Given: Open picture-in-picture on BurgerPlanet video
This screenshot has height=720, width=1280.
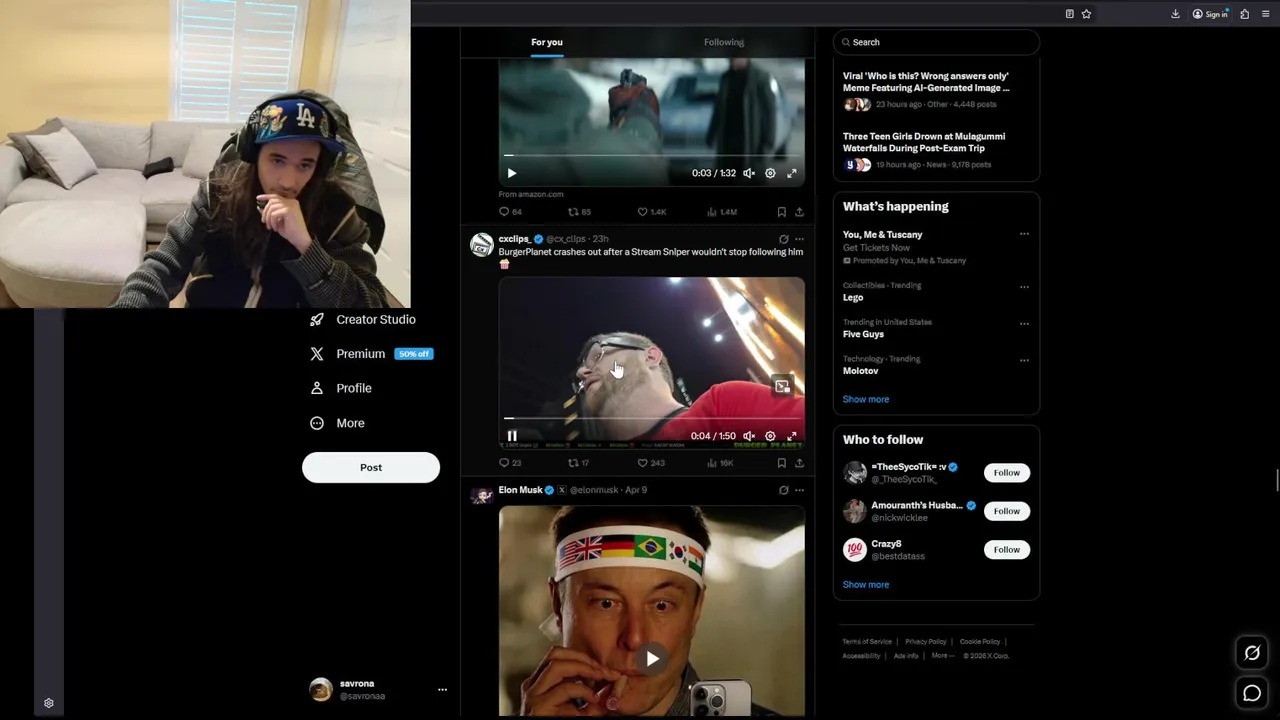Looking at the screenshot, I should pyautogui.click(x=782, y=386).
